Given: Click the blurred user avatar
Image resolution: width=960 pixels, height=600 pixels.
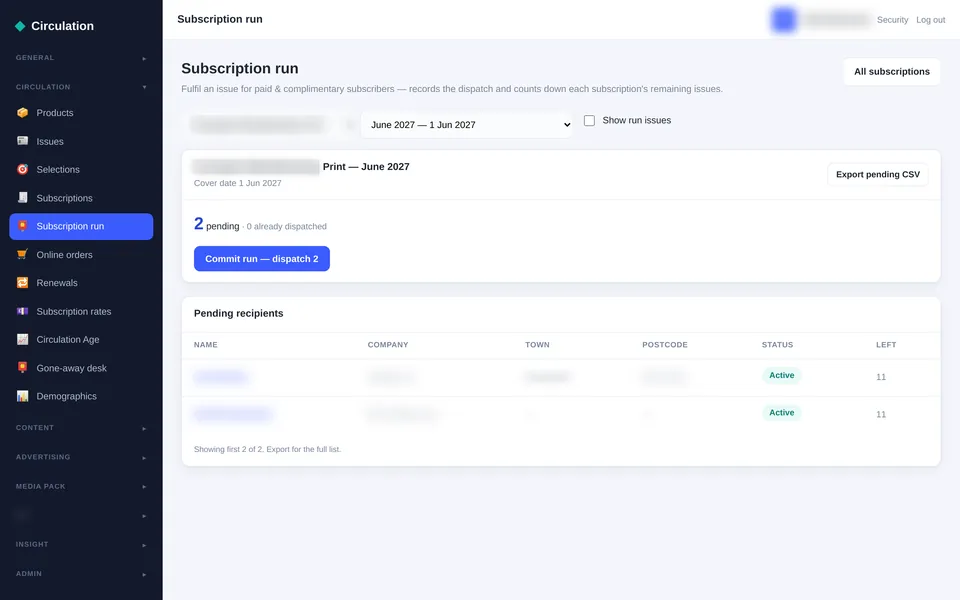Looking at the screenshot, I should click(x=783, y=20).
